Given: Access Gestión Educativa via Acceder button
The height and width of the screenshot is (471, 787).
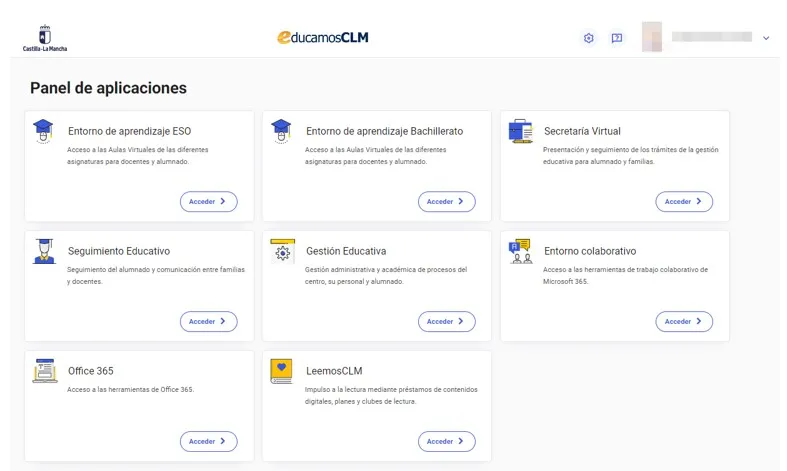Looking at the screenshot, I should (x=447, y=321).
